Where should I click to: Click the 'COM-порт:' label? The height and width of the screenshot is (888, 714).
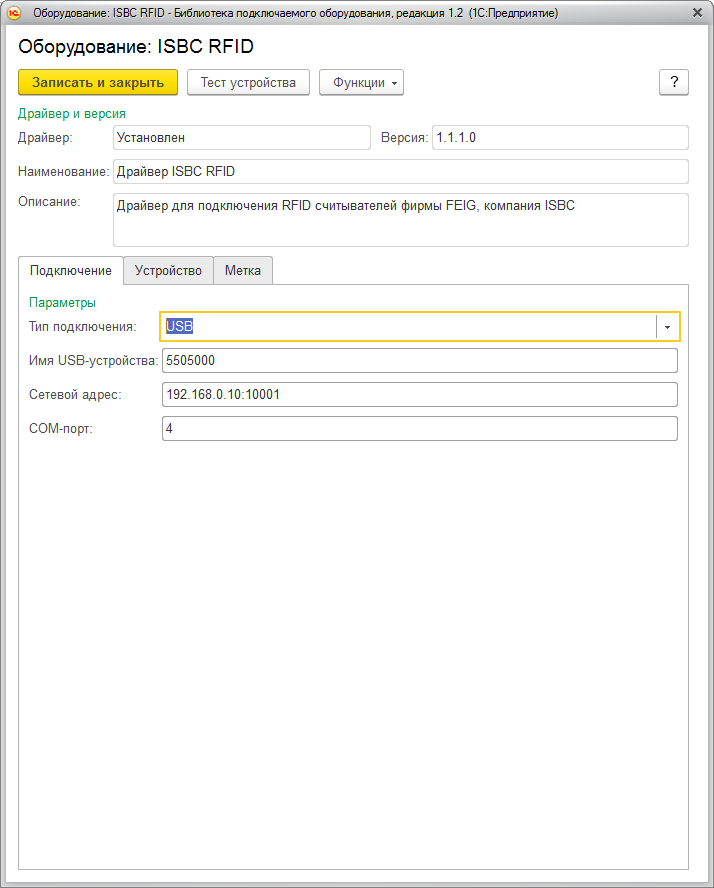click(61, 429)
